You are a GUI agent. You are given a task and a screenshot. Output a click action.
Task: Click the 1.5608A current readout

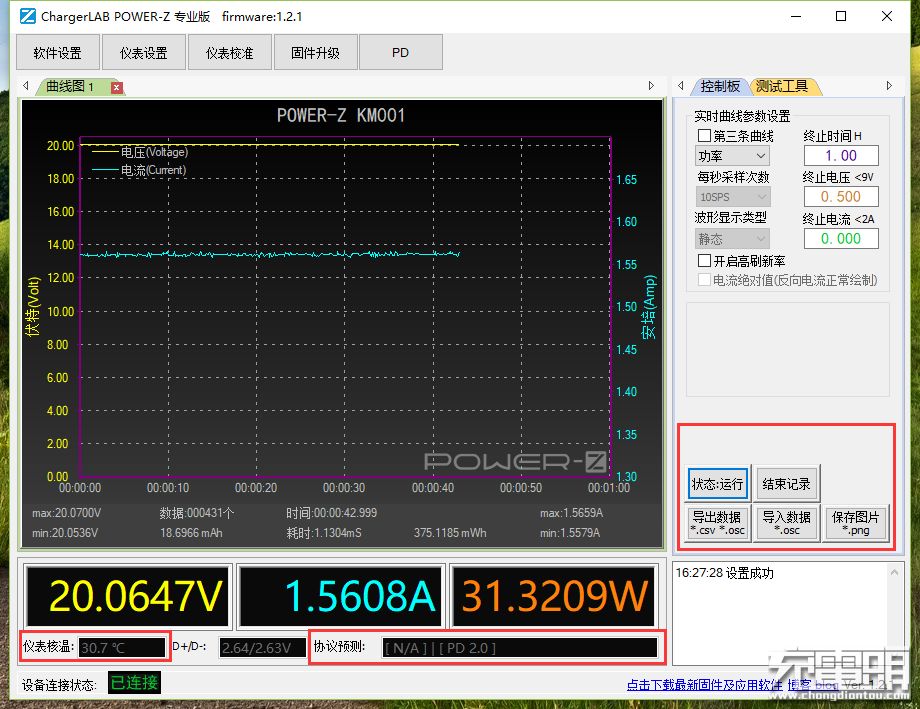pyautogui.click(x=340, y=596)
